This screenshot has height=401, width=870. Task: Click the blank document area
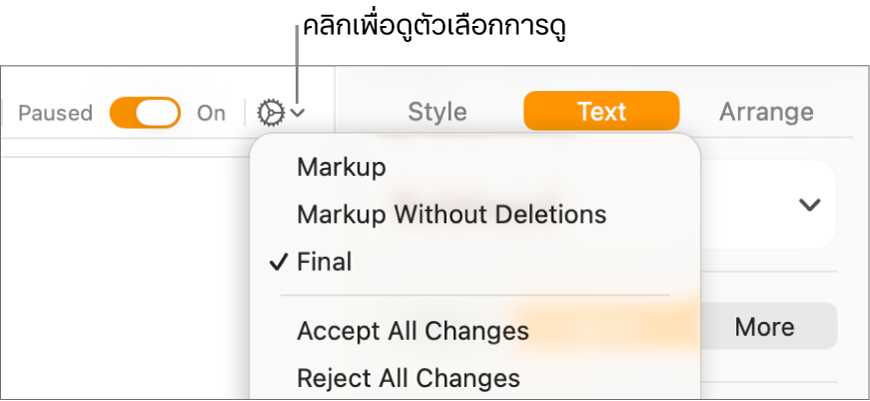click(x=120, y=280)
